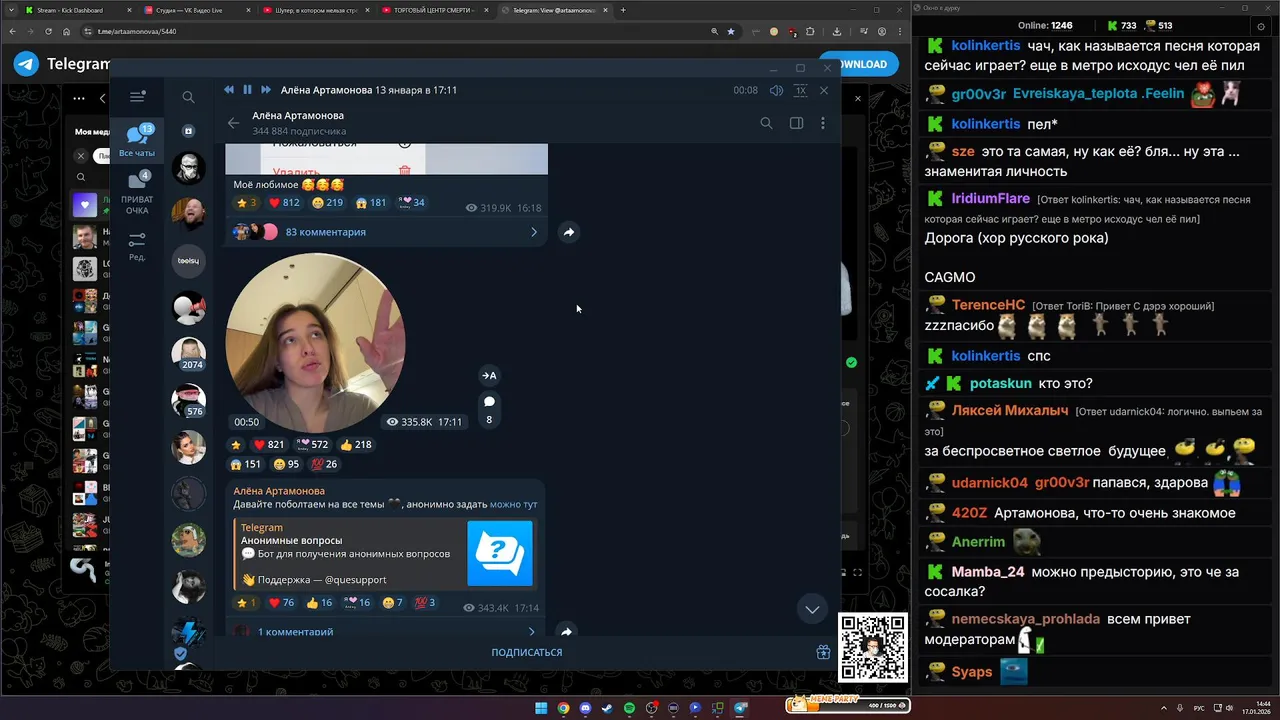Close the media player bar
The width and height of the screenshot is (1280, 720).
pyautogui.click(x=824, y=90)
